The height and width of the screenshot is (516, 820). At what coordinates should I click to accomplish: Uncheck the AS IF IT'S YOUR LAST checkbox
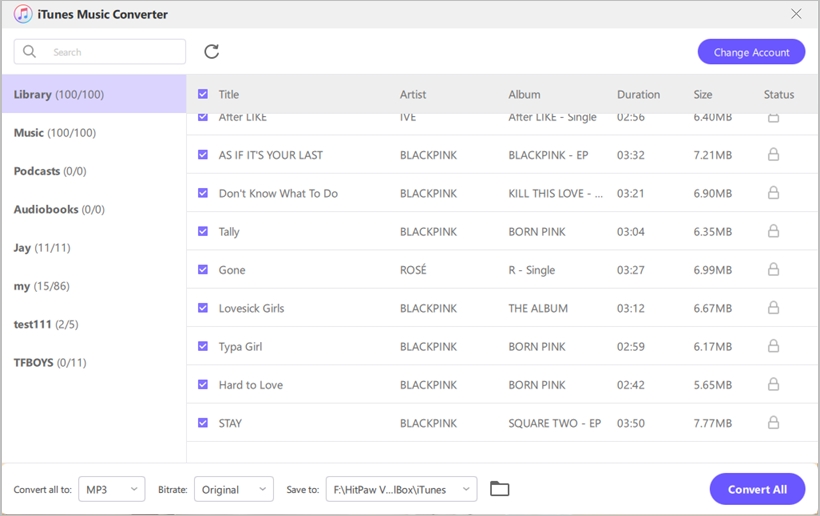tap(203, 155)
